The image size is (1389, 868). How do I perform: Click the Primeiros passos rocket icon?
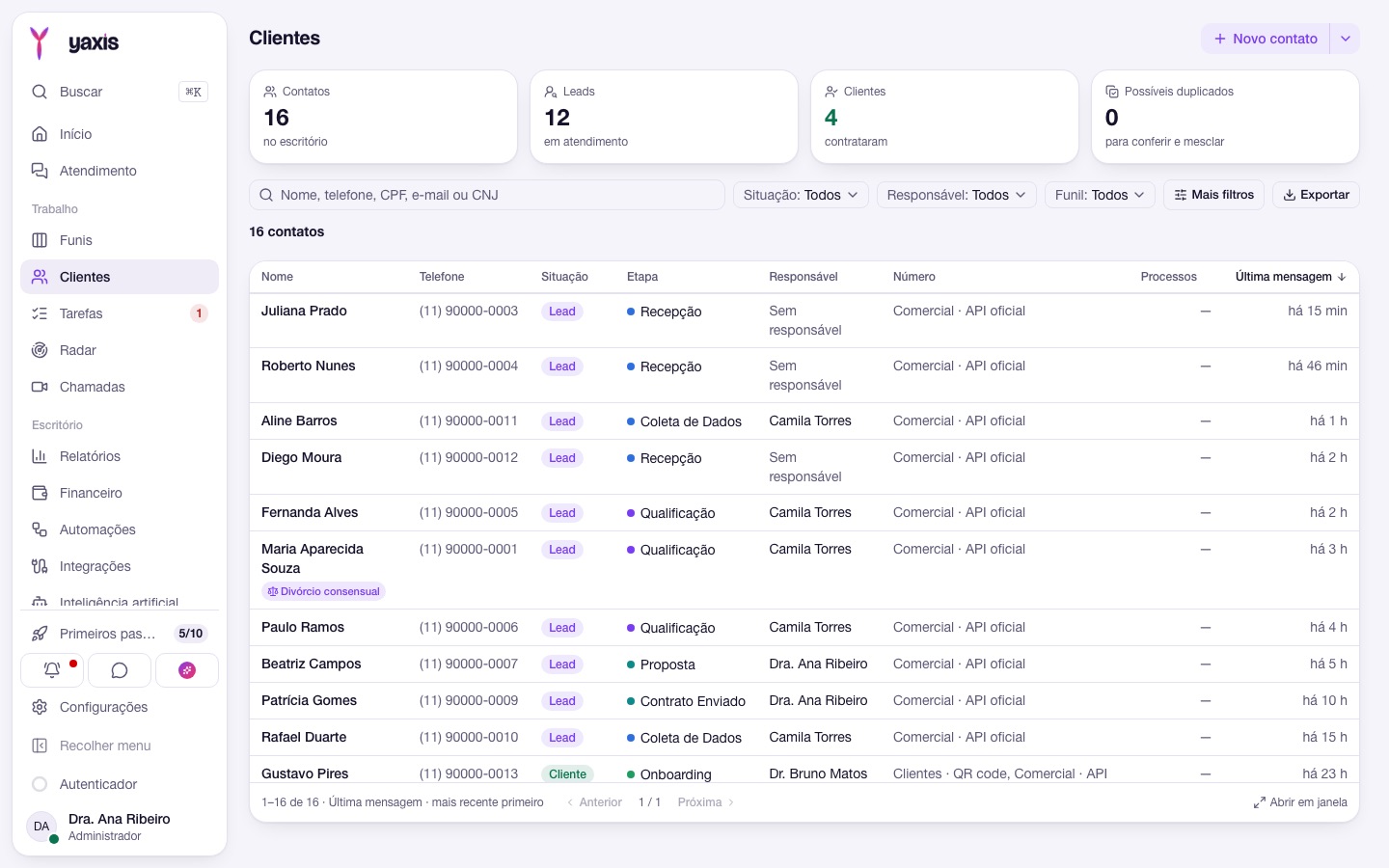pyautogui.click(x=40, y=634)
